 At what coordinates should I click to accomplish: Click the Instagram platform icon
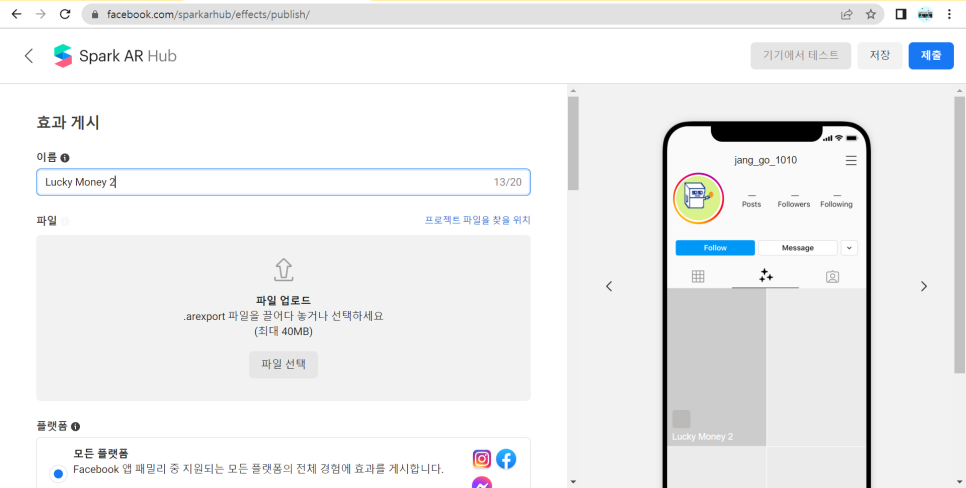tap(482, 459)
